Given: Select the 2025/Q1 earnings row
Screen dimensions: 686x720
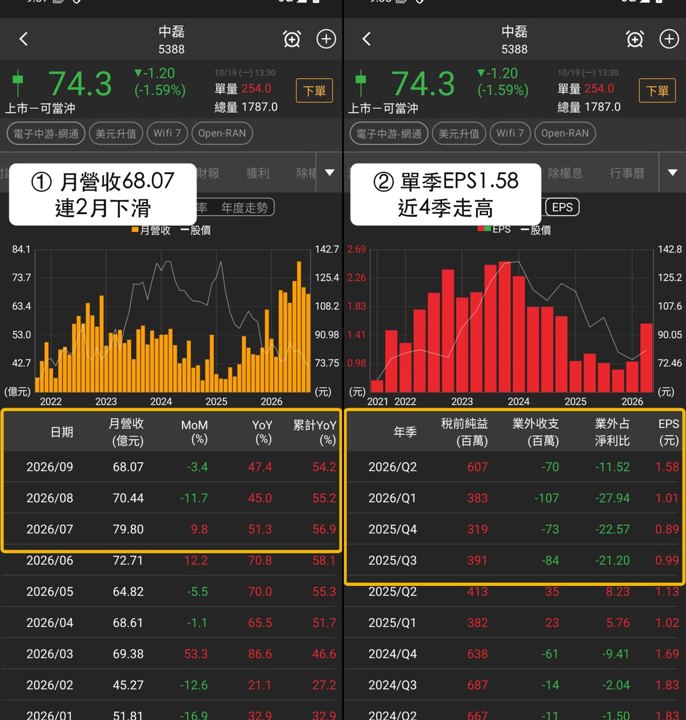Looking at the screenshot, I should click(515, 623).
